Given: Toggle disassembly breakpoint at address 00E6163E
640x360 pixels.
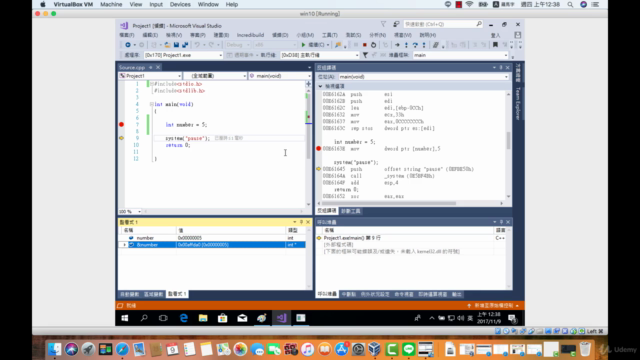Looking at the screenshot, I should click(x=319, y=149).
